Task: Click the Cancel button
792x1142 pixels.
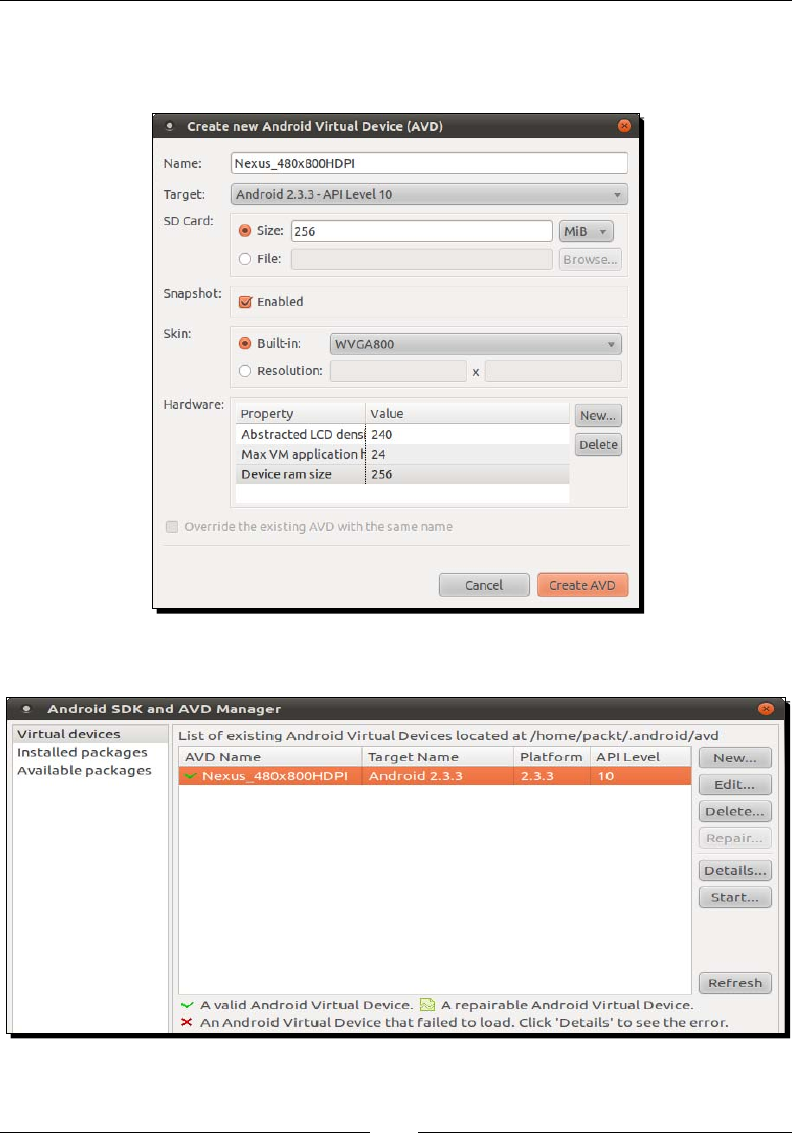Action: tap(484, 585)
